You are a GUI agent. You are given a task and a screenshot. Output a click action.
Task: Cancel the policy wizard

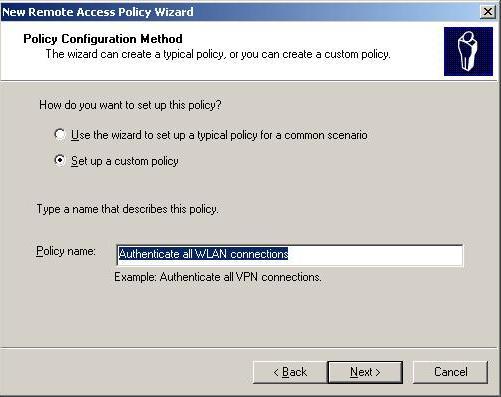pyautogui.click(x=450, y=372)
